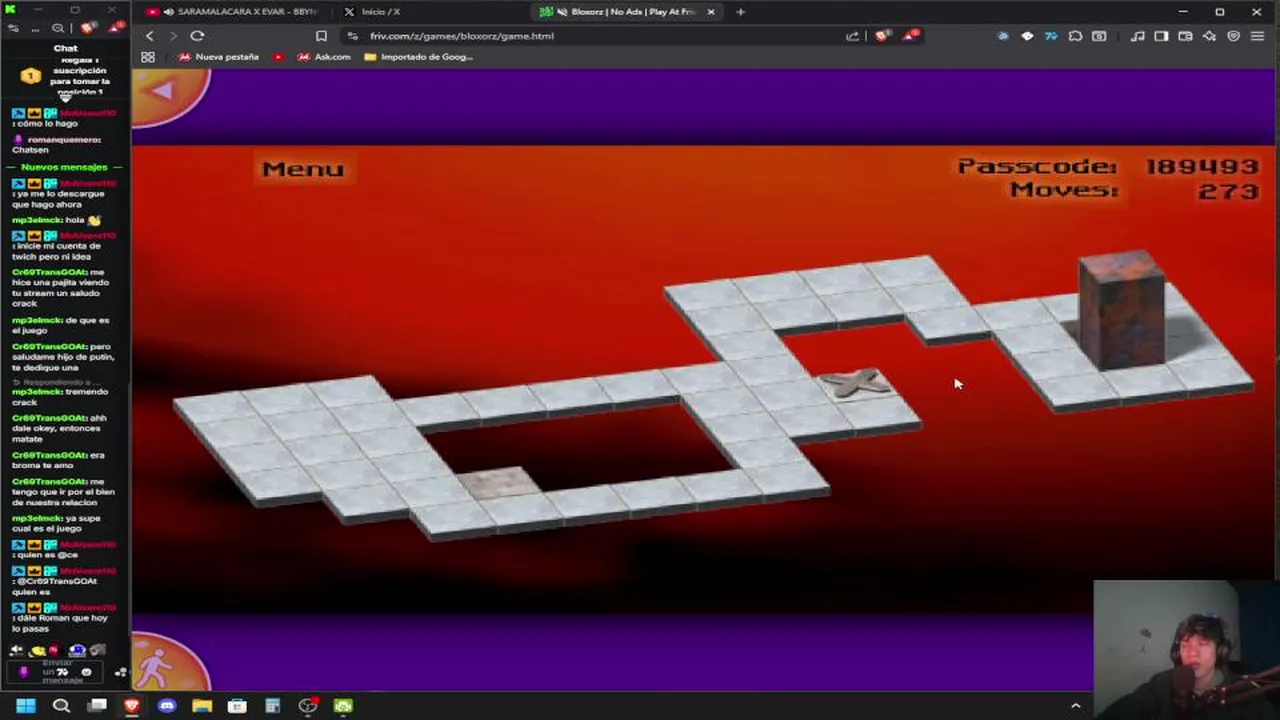Click the share icon in address bar
Screen dimensions: 1280x720
pyautogui.click(x=852, y=36)
